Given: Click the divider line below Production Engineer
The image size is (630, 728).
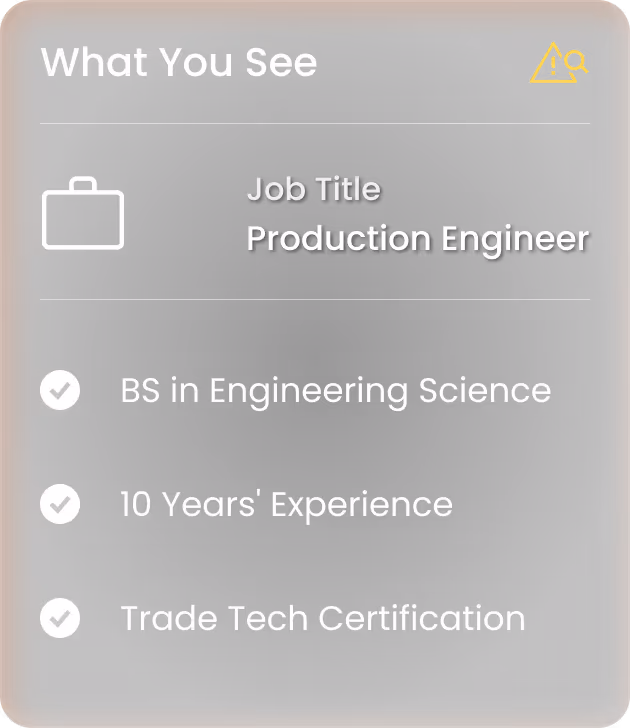Looking at the screenshot, I should point(315,299).
